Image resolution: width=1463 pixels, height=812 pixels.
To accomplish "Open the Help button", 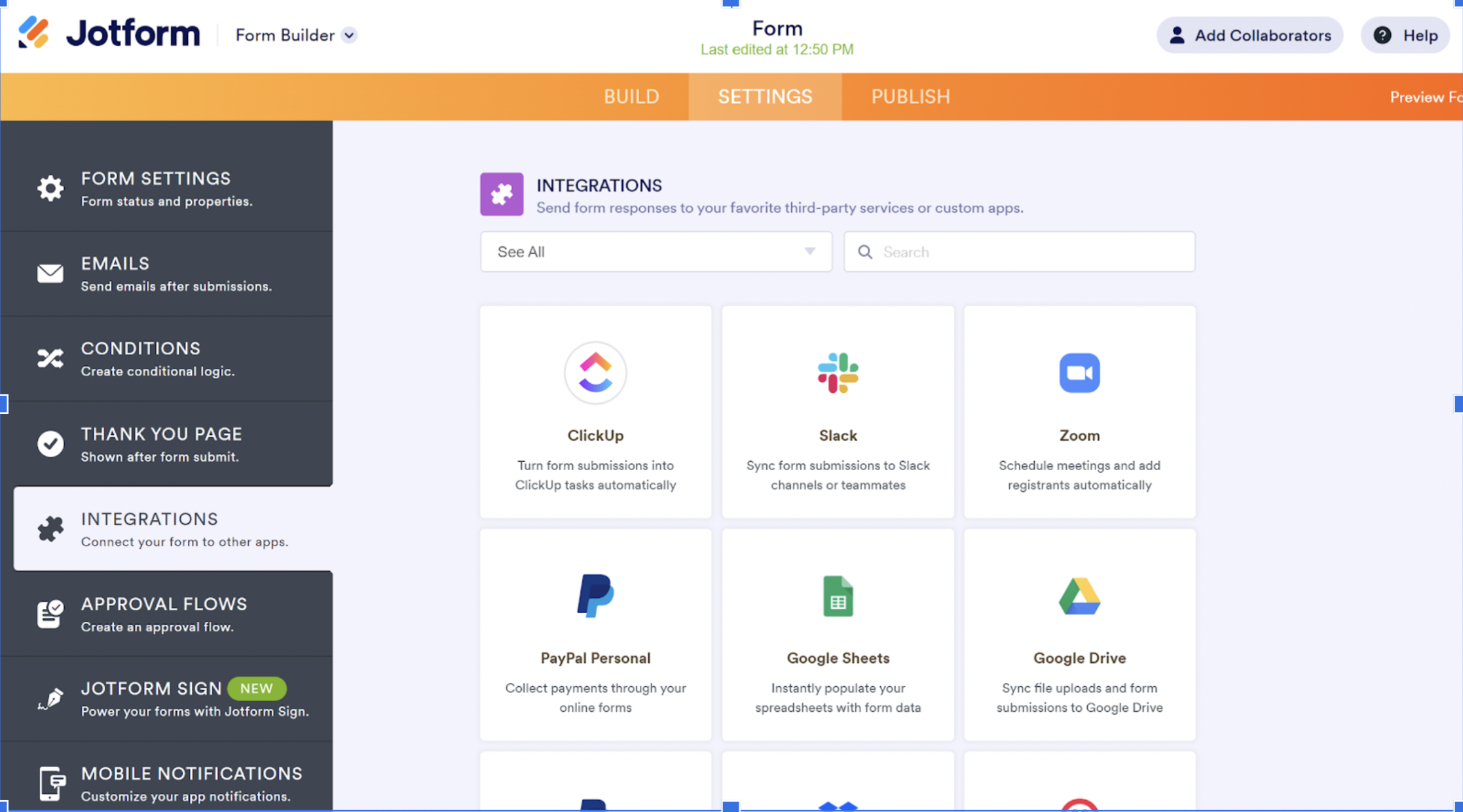I will (x=1405, y=35).
